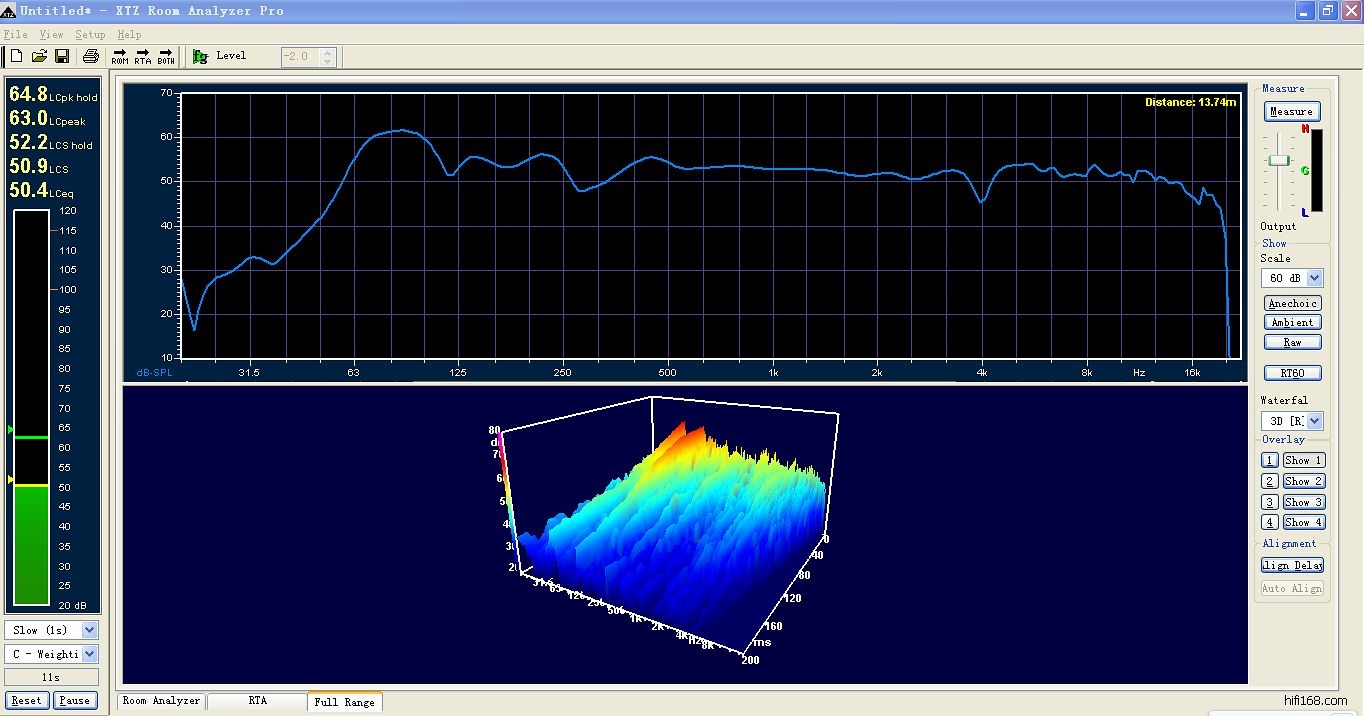Select the BOTH arrow toolbar icon
Viewport: 1364px width, 716px height.
pos(166,56)
